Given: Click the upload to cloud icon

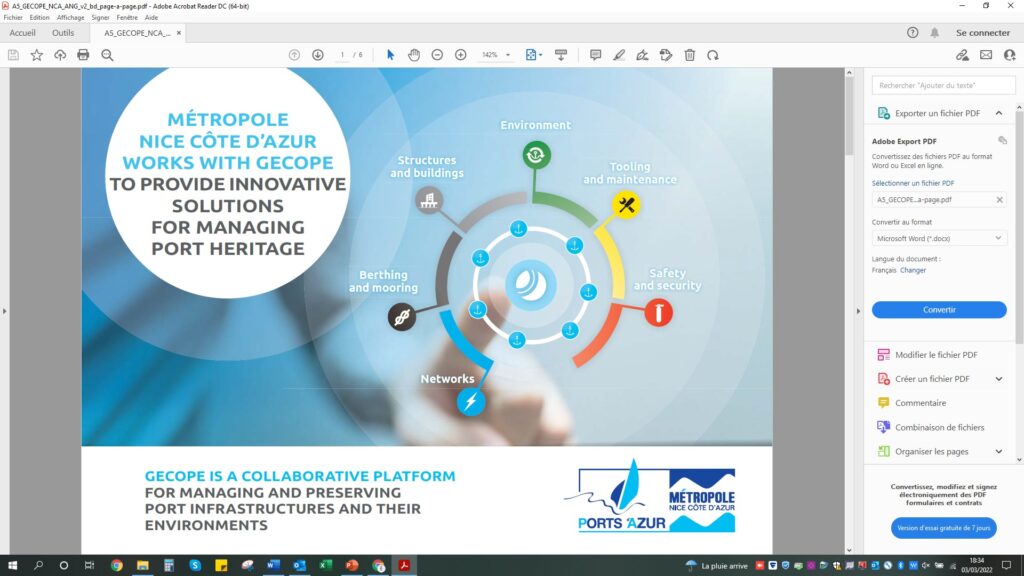Looking at the screenshot, I should click(x=60, y=56).
